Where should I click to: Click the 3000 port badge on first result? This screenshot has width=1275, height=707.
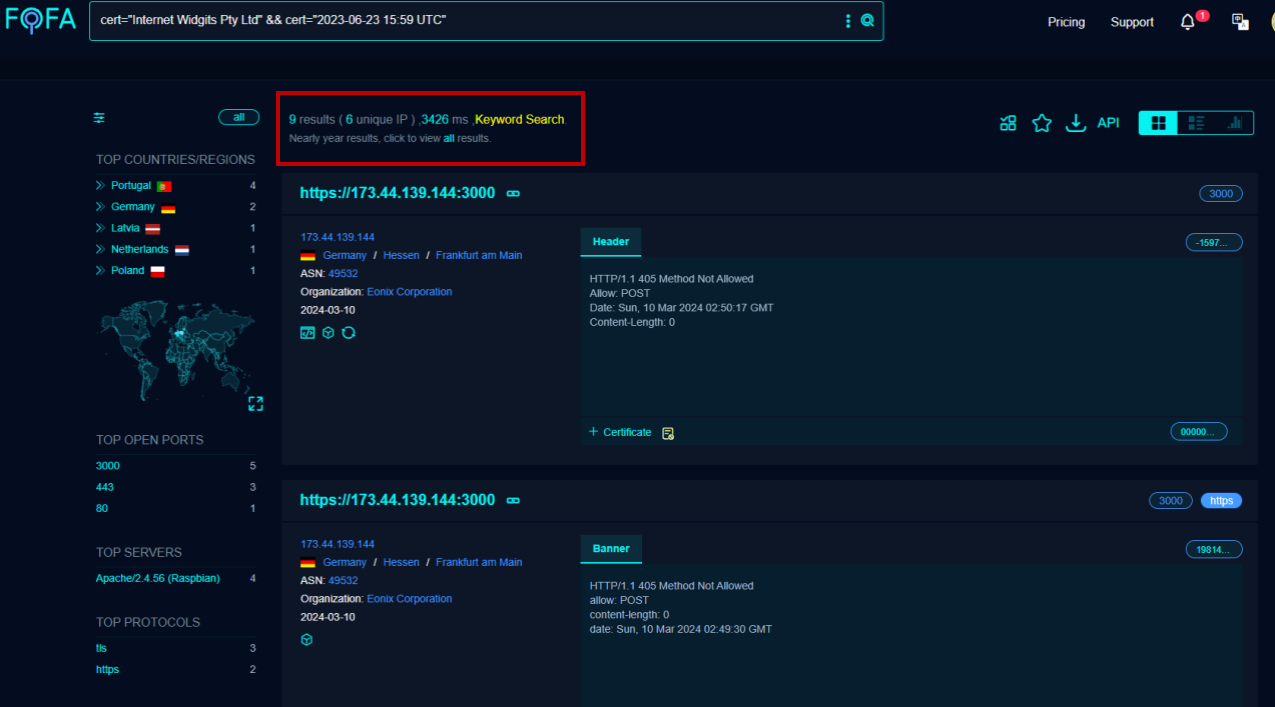pos(1221,194)
